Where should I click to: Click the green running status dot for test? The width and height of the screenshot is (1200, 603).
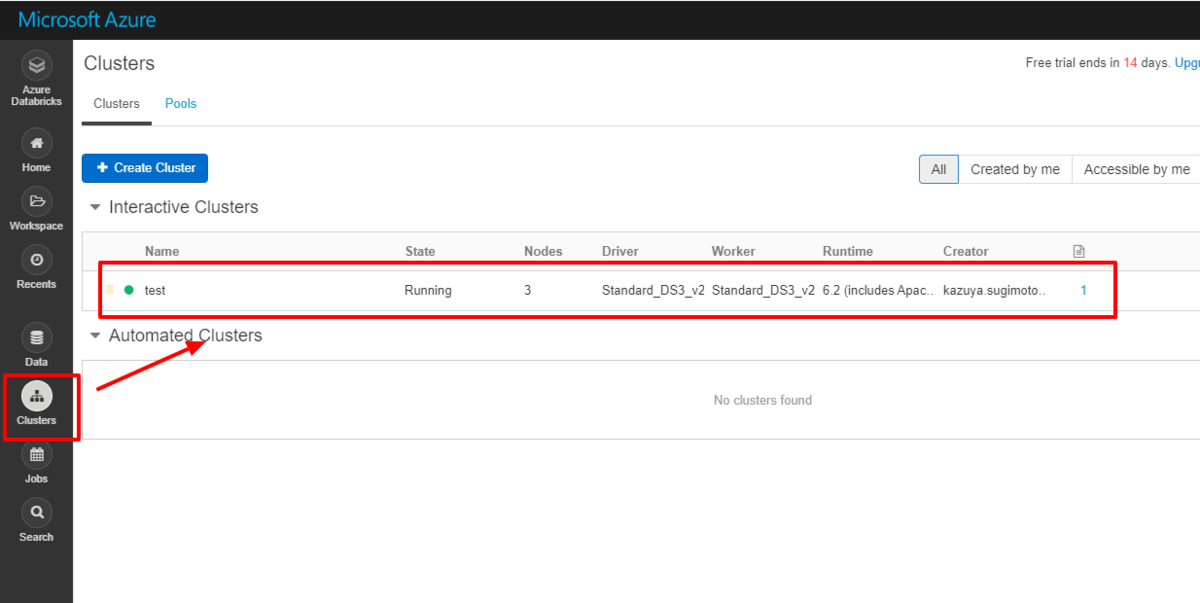tap(129, 290)
